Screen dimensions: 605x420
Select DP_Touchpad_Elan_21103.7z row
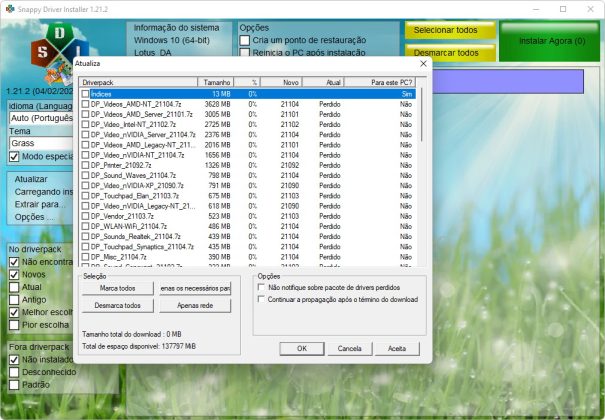247,196
